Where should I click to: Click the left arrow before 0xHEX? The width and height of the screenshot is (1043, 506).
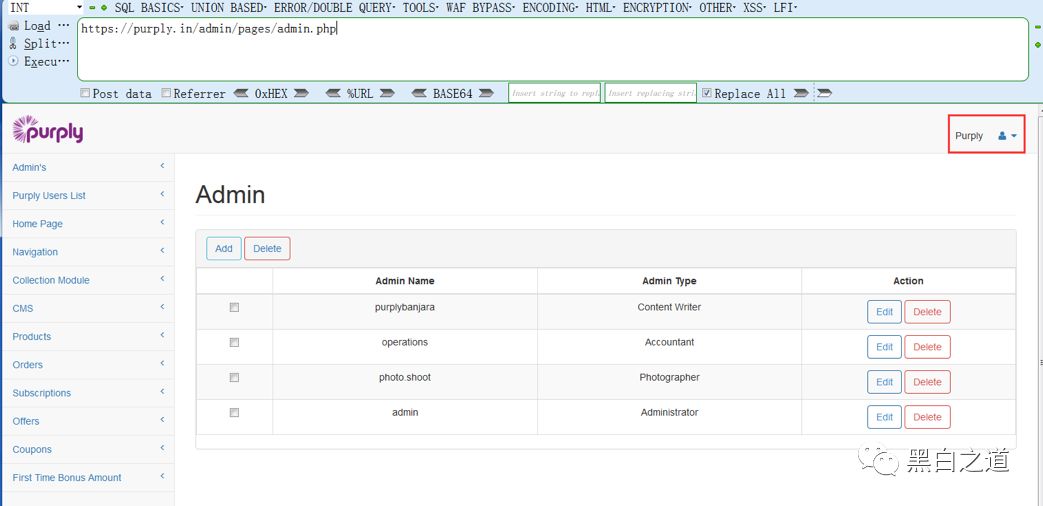click(241, 94)
